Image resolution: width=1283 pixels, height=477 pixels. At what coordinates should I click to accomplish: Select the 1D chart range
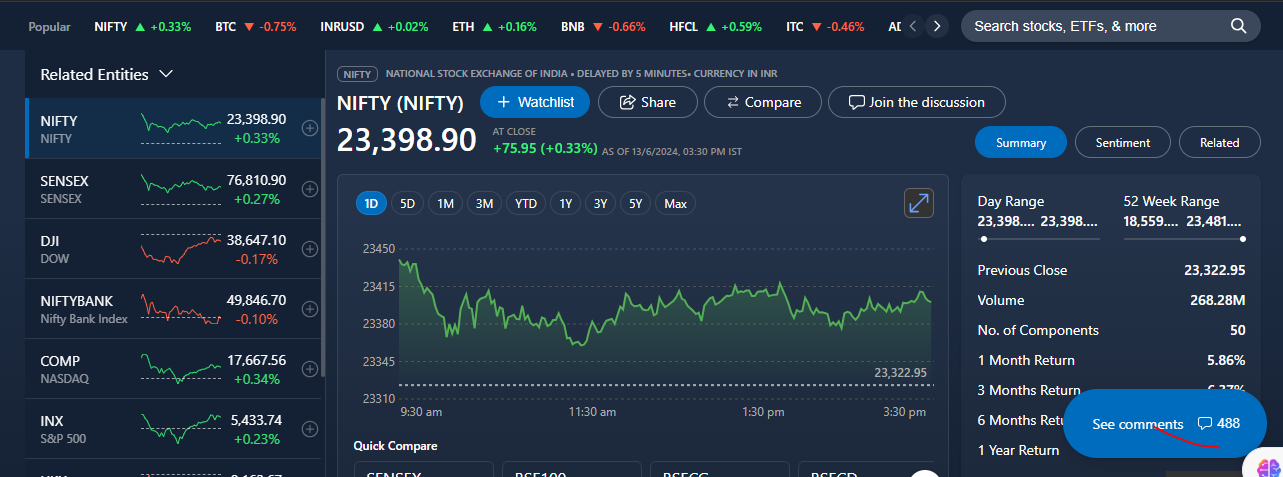pos(370,203)
